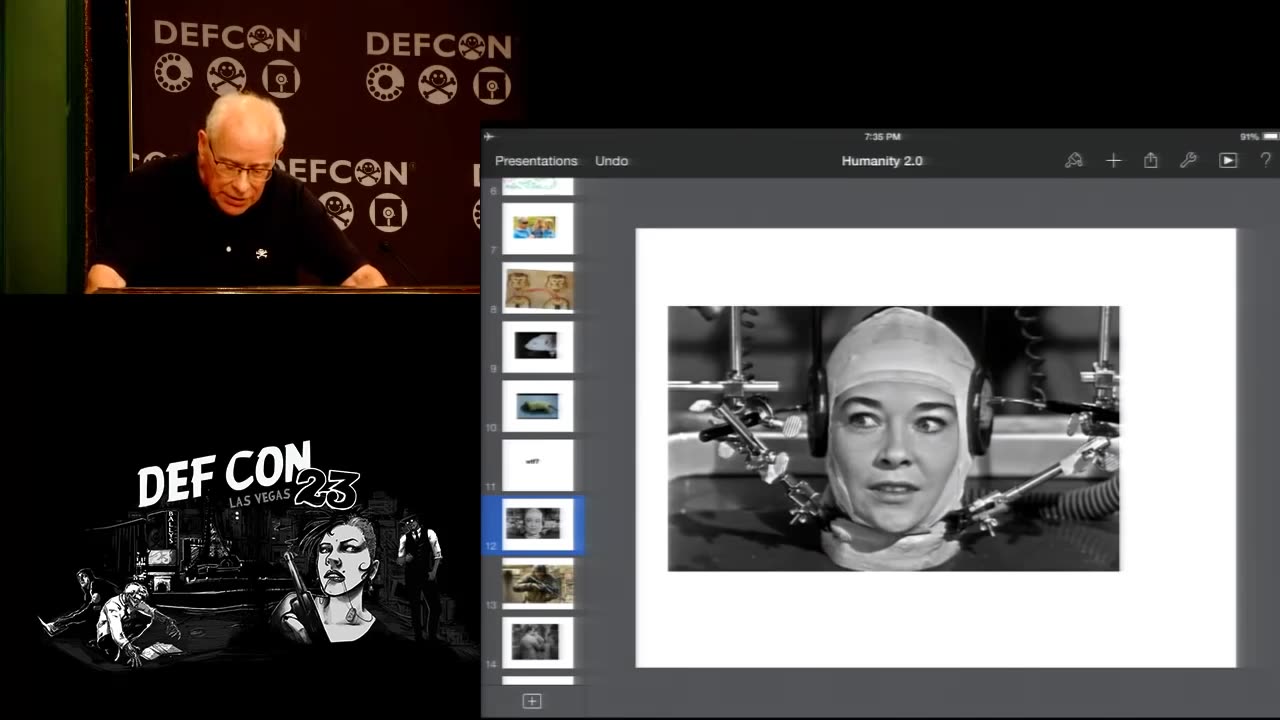1280x720 pixels.
Task: Open the Format paintbrush menu
Action: 1074,160
